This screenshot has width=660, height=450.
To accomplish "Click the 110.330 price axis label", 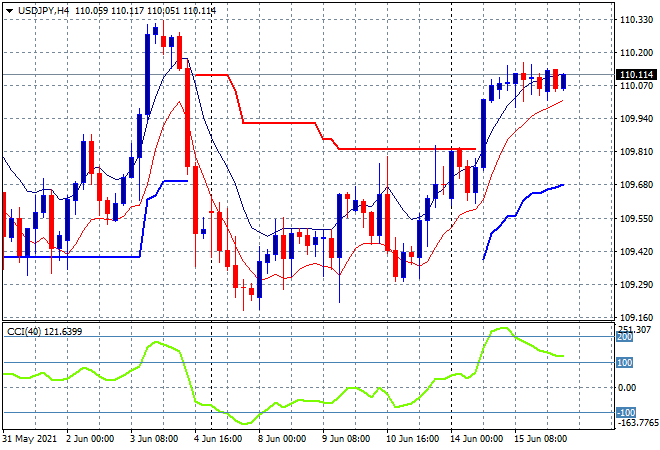I will click(x=636, y=20).
